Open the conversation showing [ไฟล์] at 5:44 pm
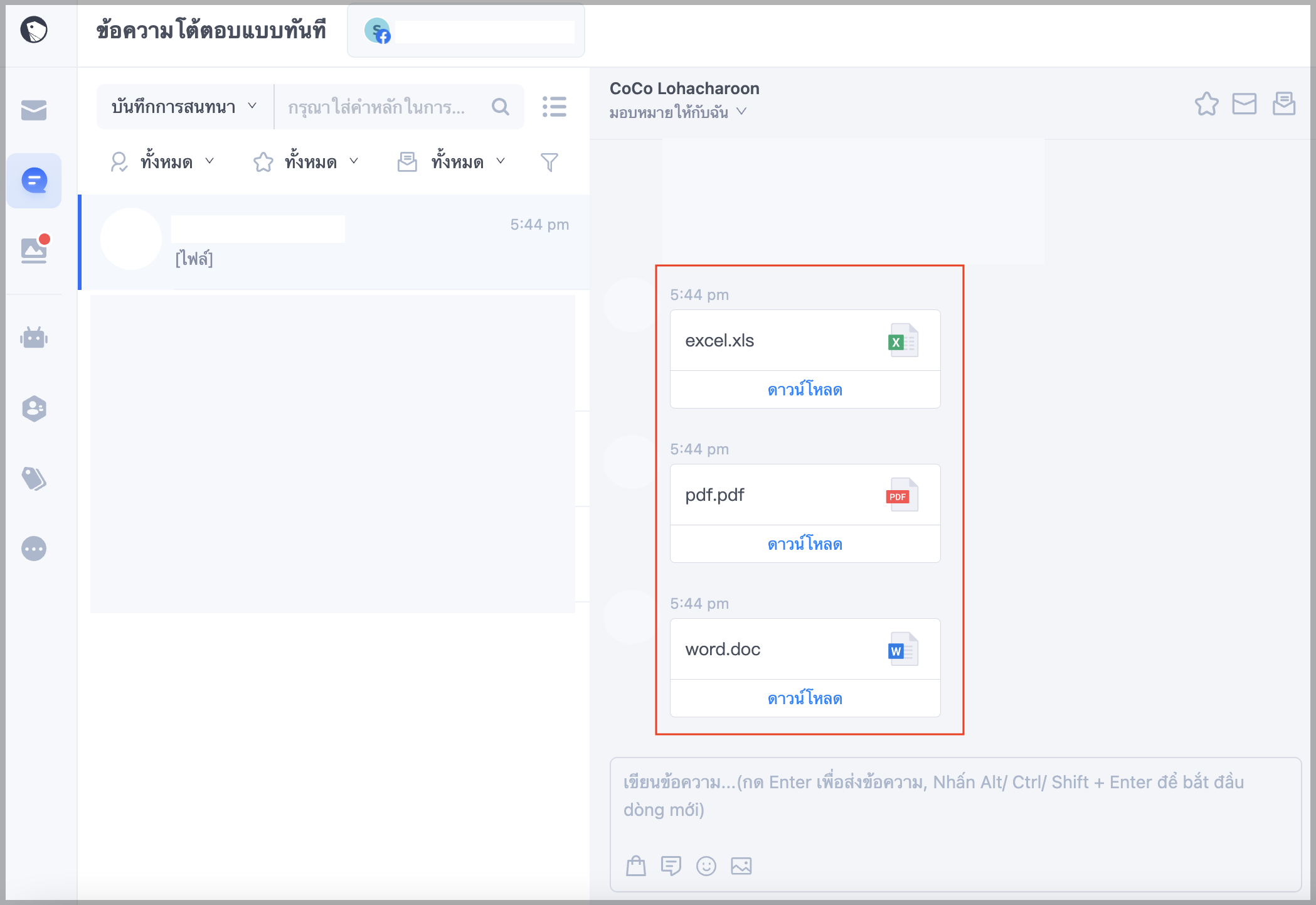Image resolution: width=1316 pixels, height=905 pixels. (x=335, y=242)
